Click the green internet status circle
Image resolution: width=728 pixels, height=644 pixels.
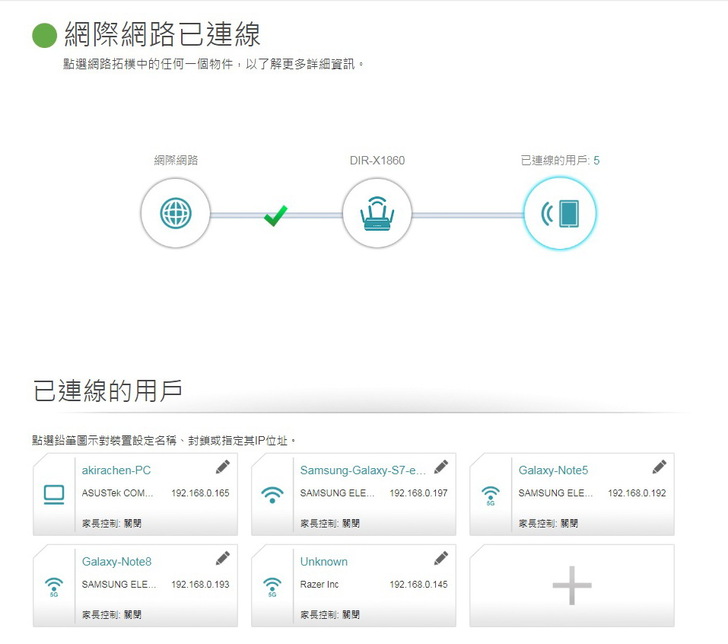(44, 35)
